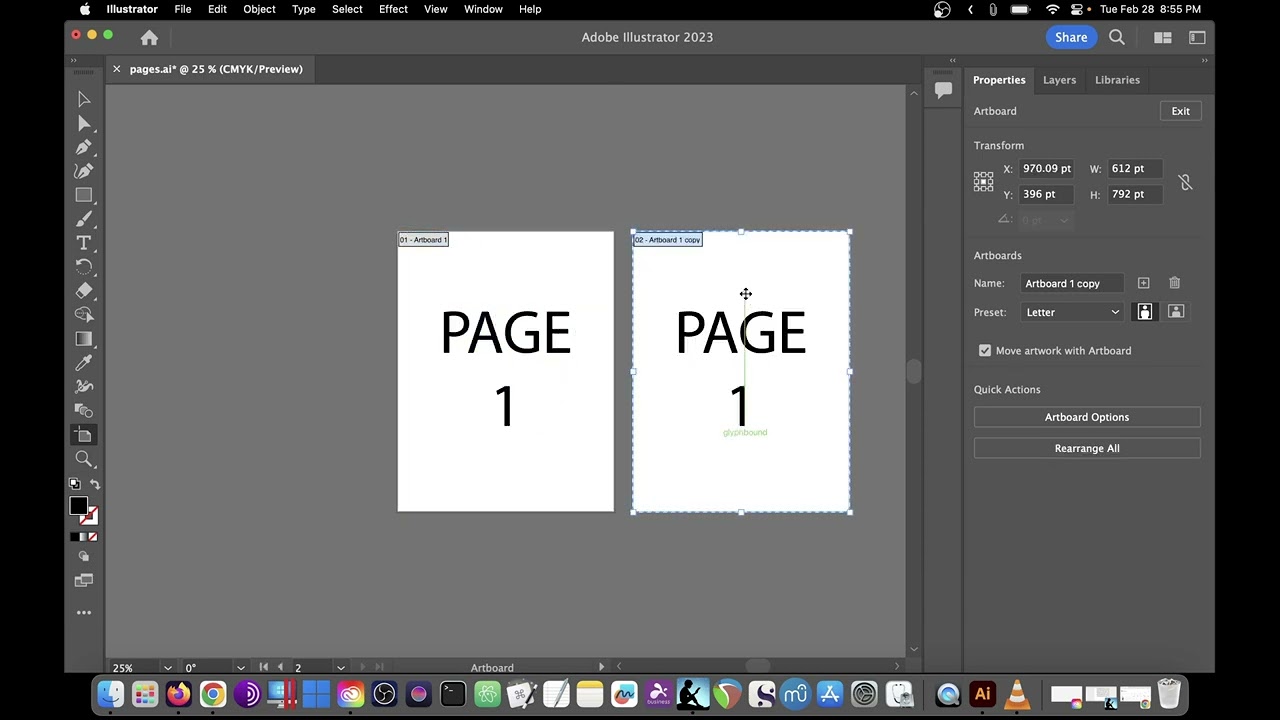
Task: Uncheck Move artwork with Artboard
Action: pyautogui.click(x=985, y=351)
